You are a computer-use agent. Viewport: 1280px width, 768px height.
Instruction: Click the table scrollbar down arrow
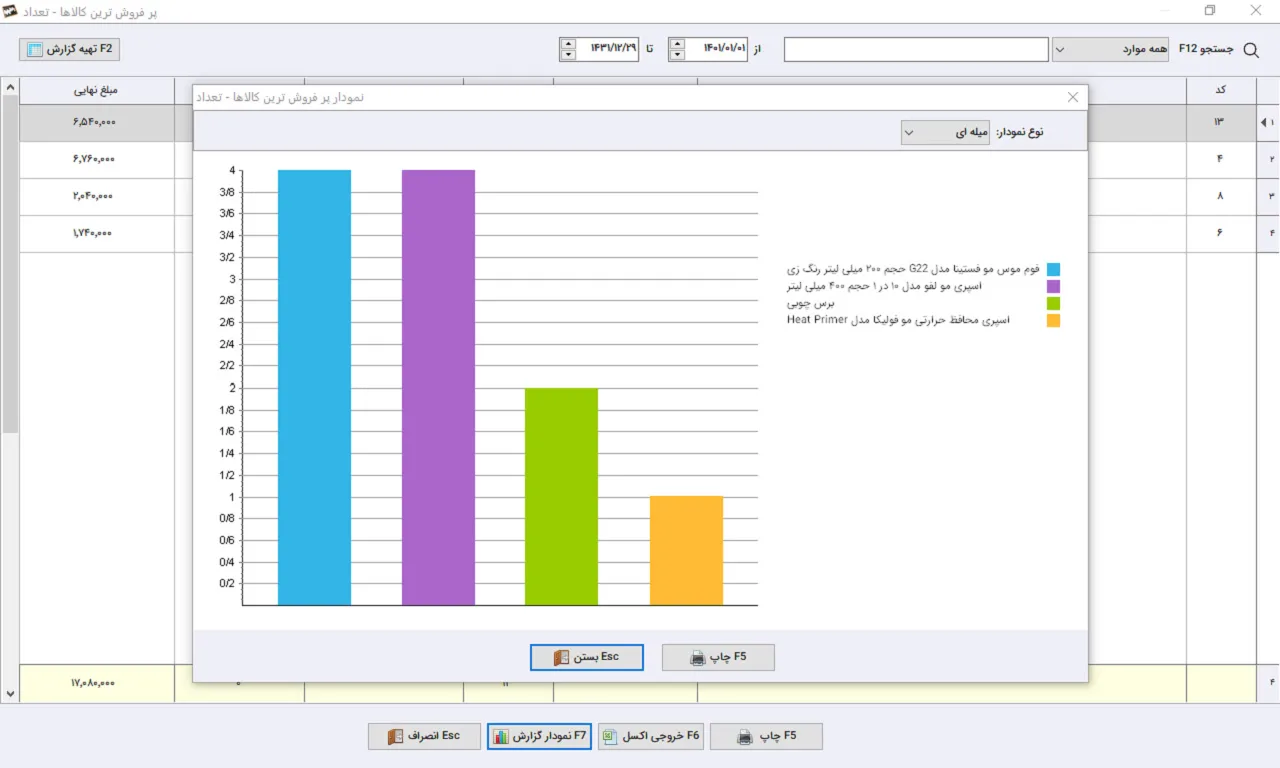click(10, 694)
